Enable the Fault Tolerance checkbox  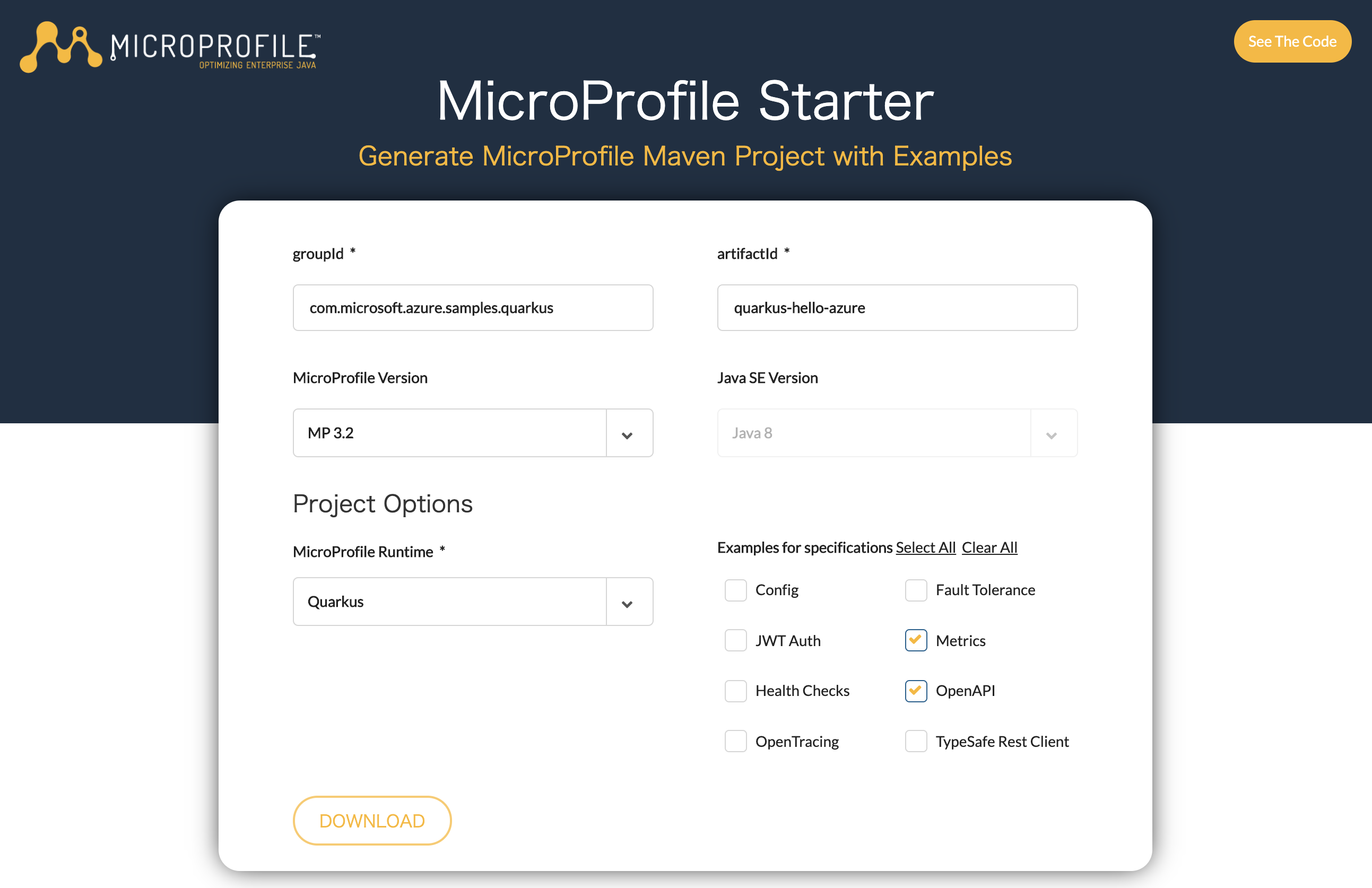click(x=913, y=590)
